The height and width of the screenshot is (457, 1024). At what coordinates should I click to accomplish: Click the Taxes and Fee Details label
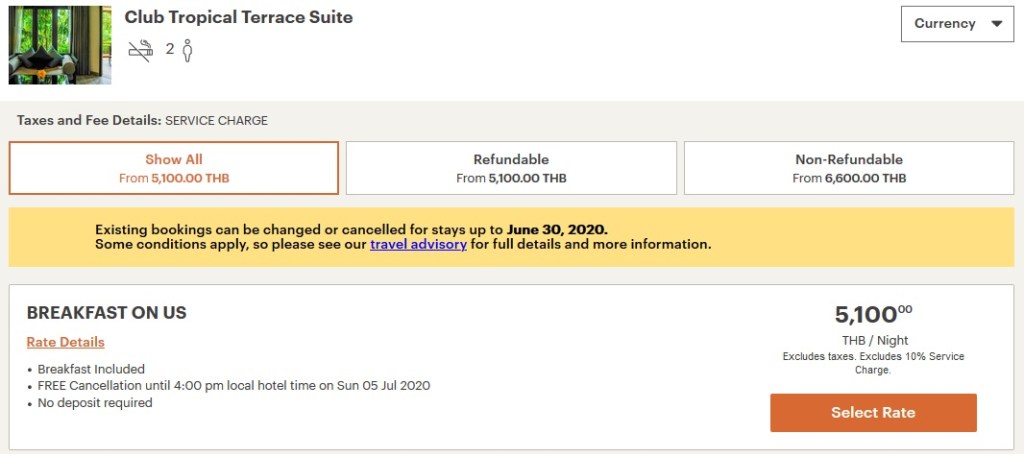[x=89, y=121]
